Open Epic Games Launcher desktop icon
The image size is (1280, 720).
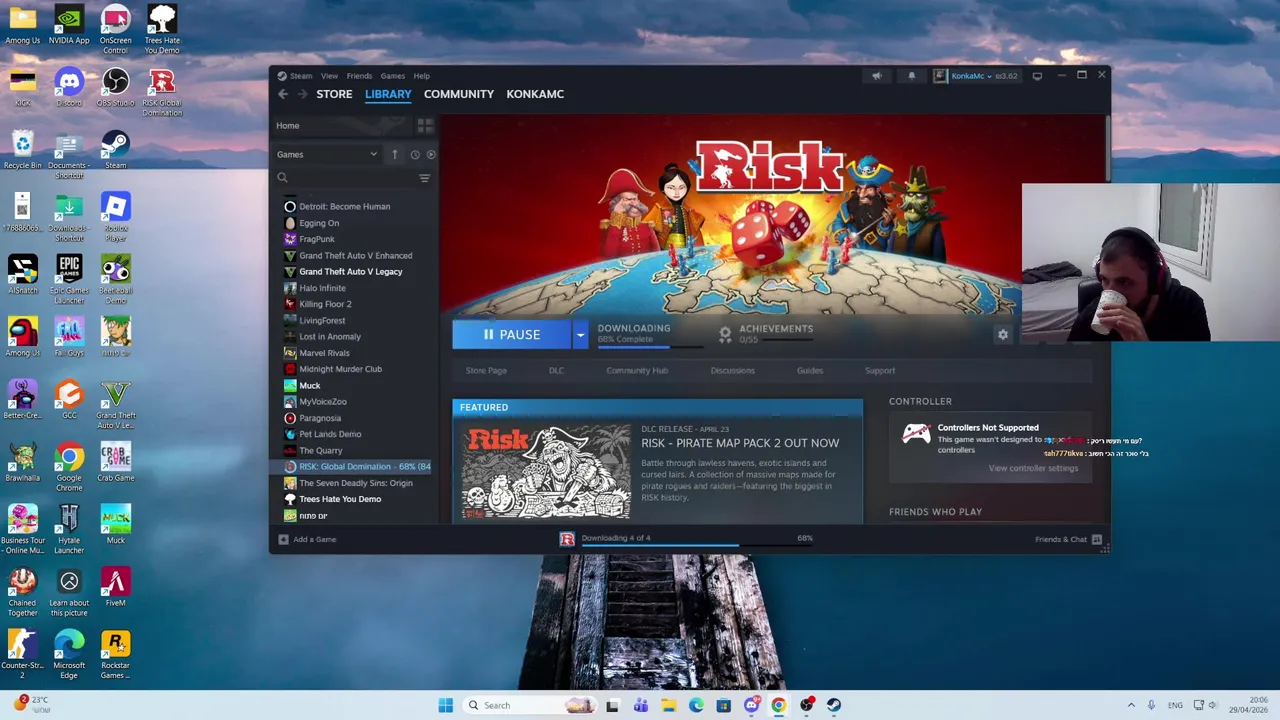pos(69,280)
